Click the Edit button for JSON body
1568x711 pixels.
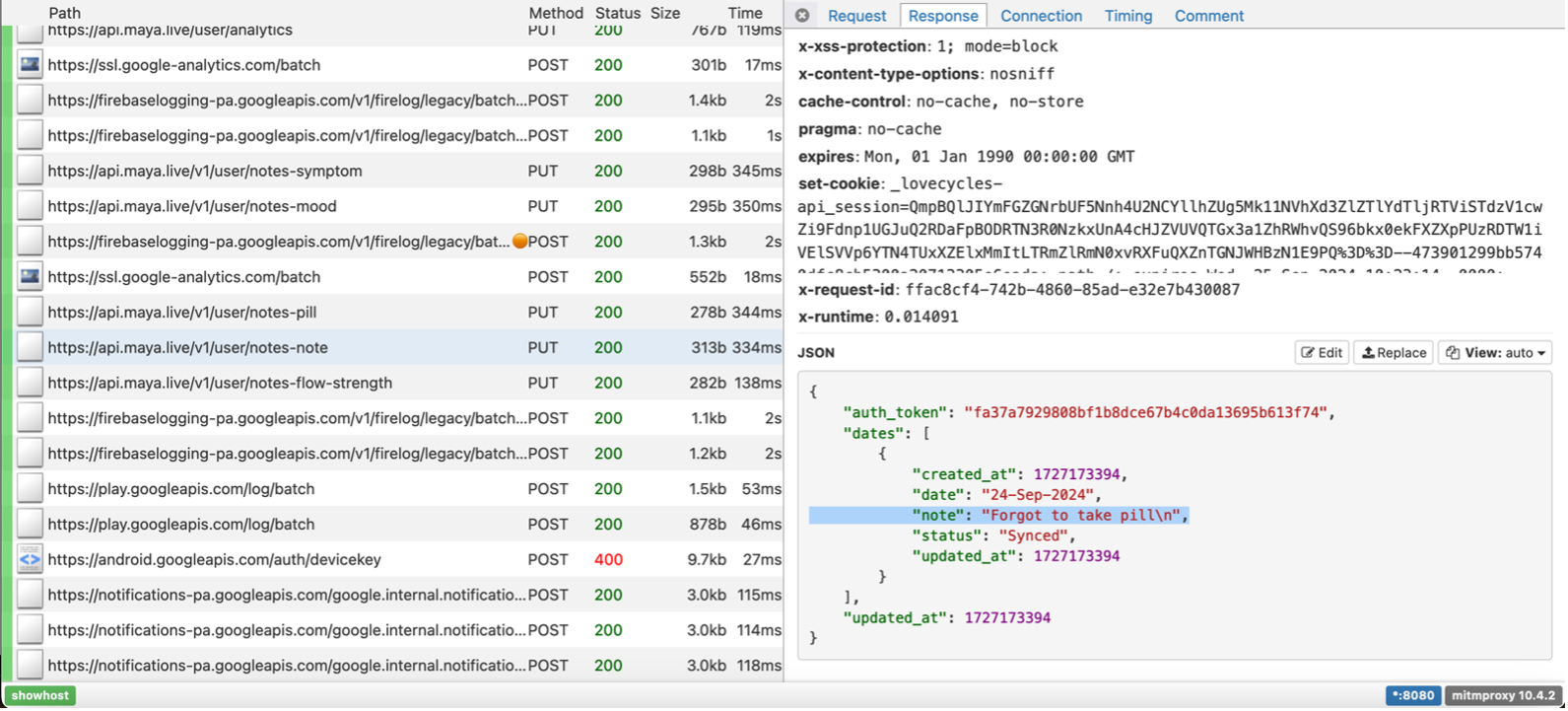tap(1322, 353)
